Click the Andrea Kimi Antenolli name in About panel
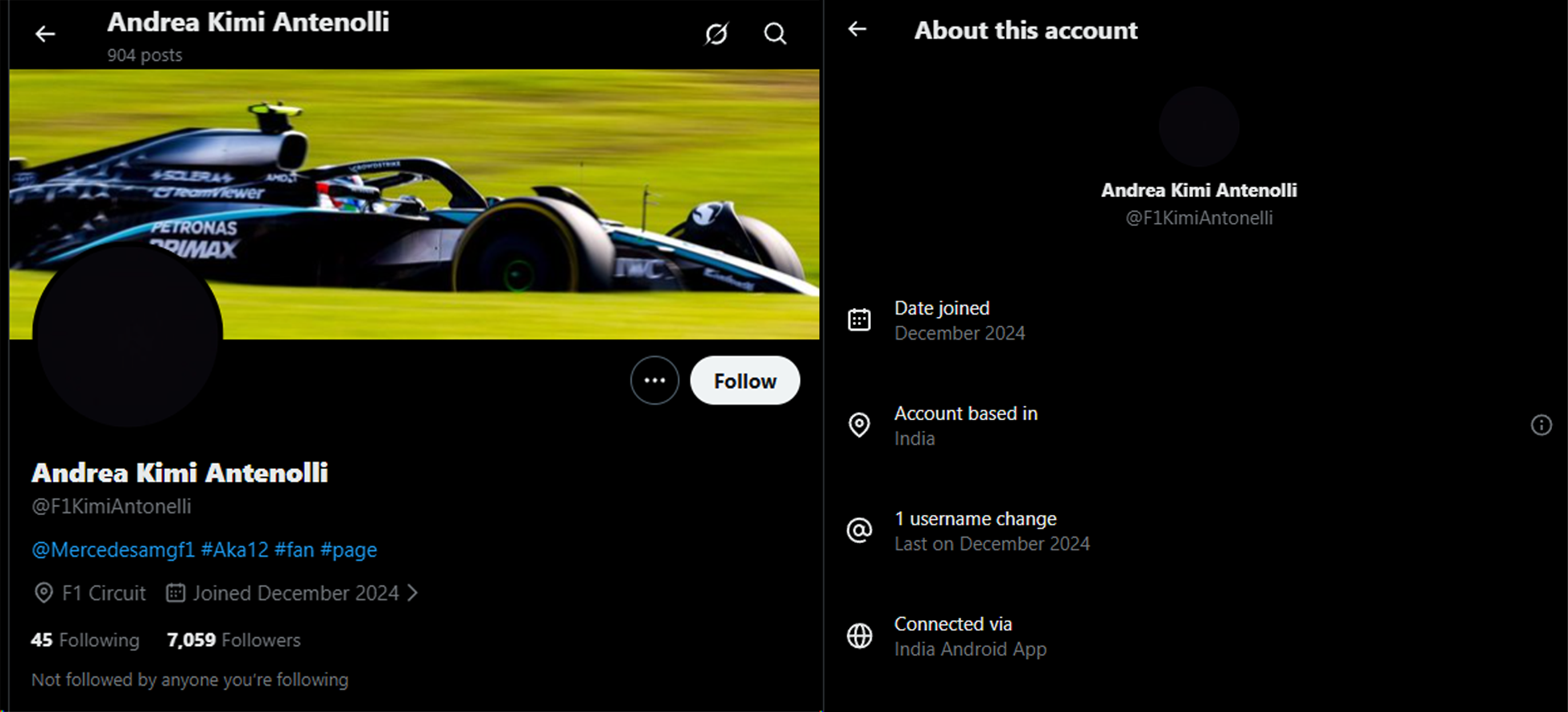 (1199, 191)
